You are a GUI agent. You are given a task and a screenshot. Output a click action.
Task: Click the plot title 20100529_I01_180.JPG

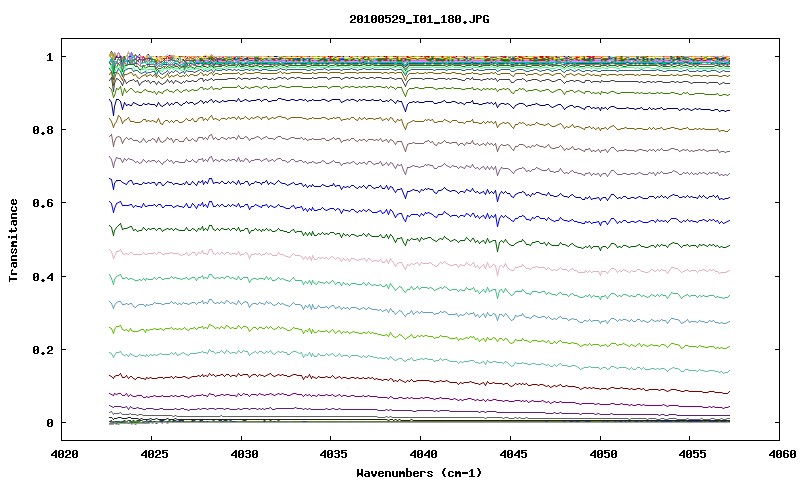point(419,19)
